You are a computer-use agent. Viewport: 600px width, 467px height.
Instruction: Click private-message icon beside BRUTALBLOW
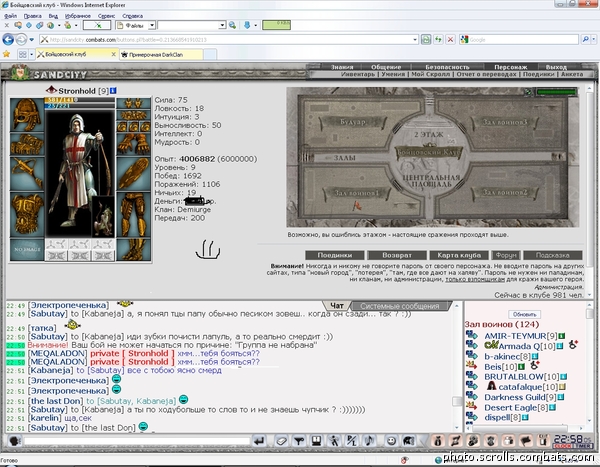472,376
